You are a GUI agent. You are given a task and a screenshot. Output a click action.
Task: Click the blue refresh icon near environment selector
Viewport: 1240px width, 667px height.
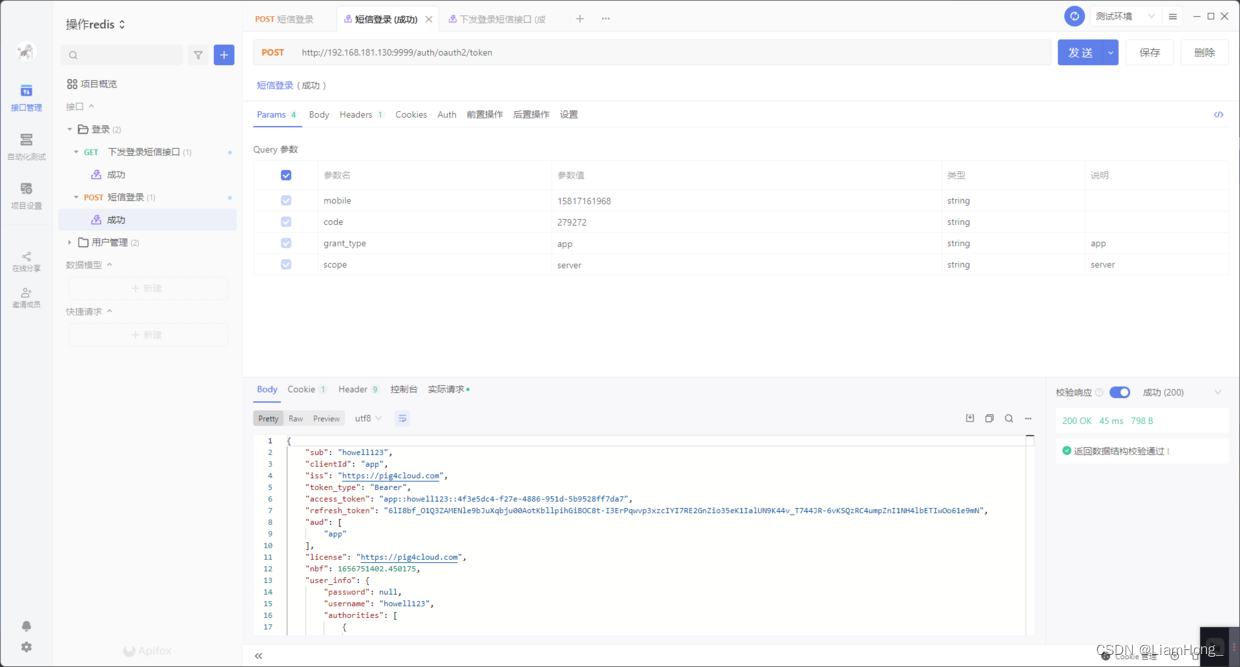(x=1075, y=16)
